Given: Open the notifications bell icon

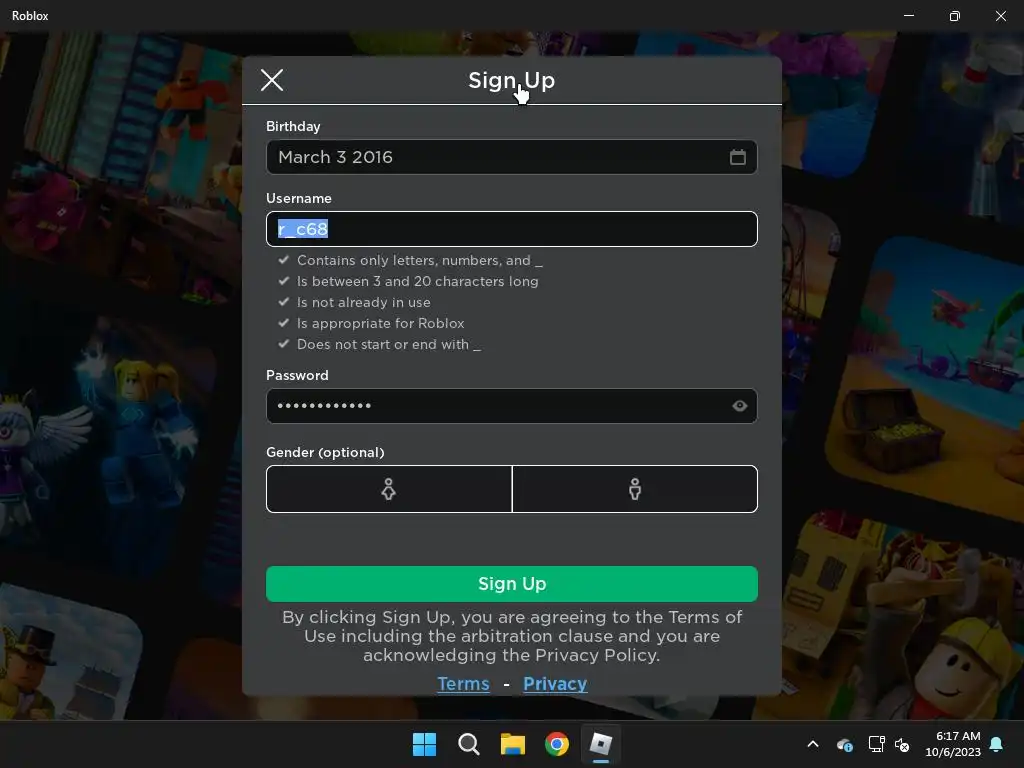Looking at the screenshot, I should coord(997,744).
